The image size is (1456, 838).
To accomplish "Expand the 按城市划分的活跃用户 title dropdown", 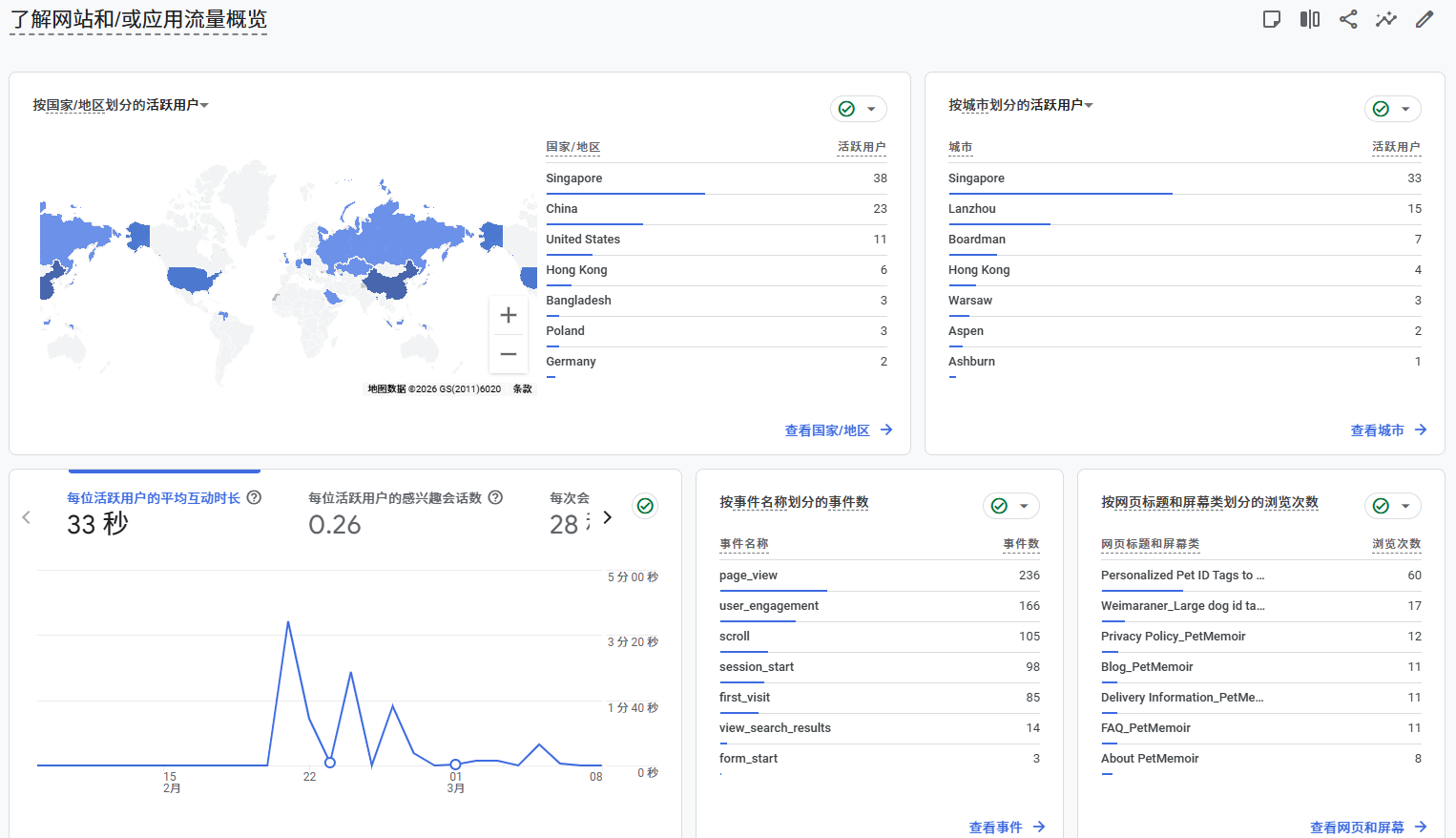I will click(1089, 105).
